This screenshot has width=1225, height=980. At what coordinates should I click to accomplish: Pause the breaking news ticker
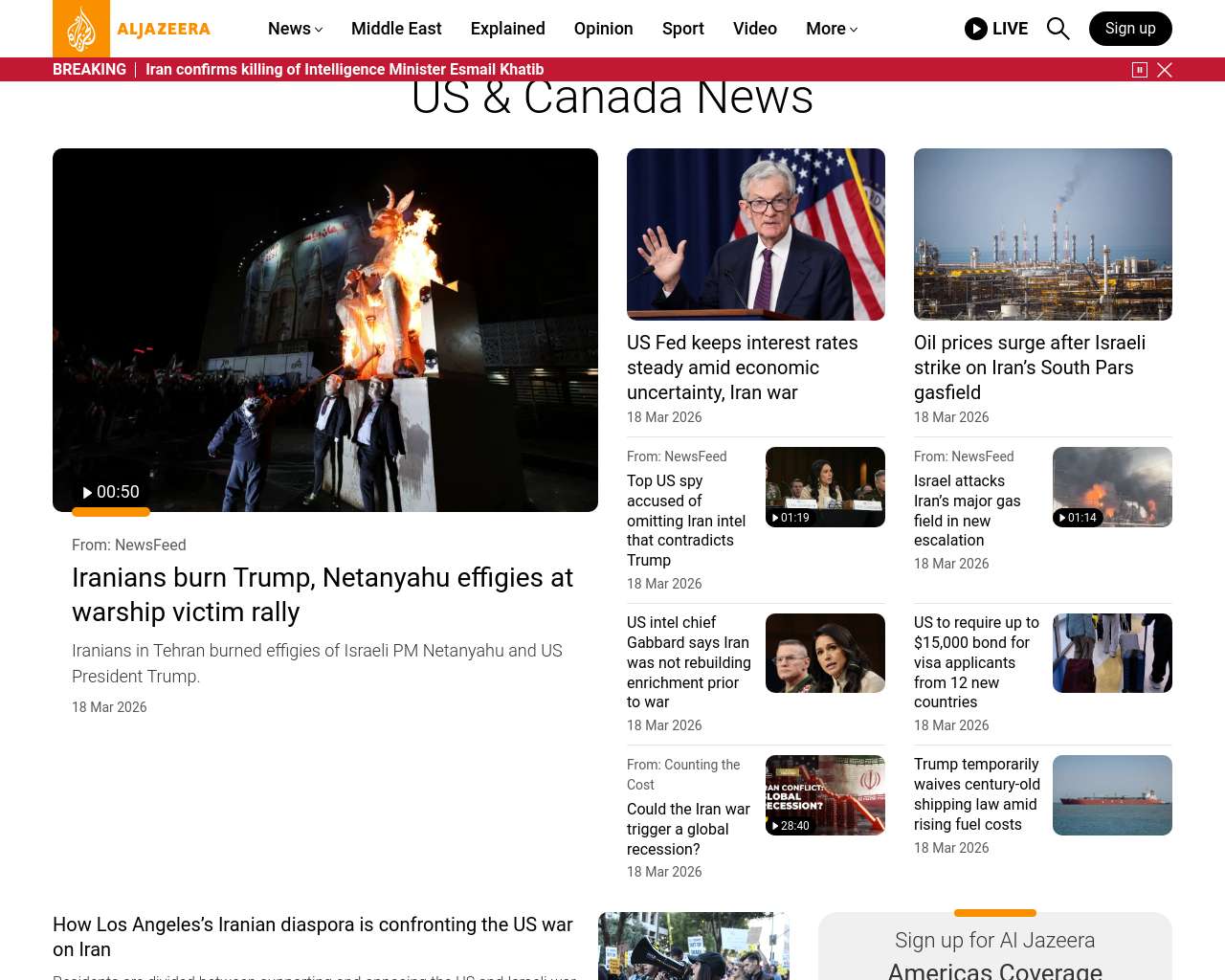(1139, 70)
